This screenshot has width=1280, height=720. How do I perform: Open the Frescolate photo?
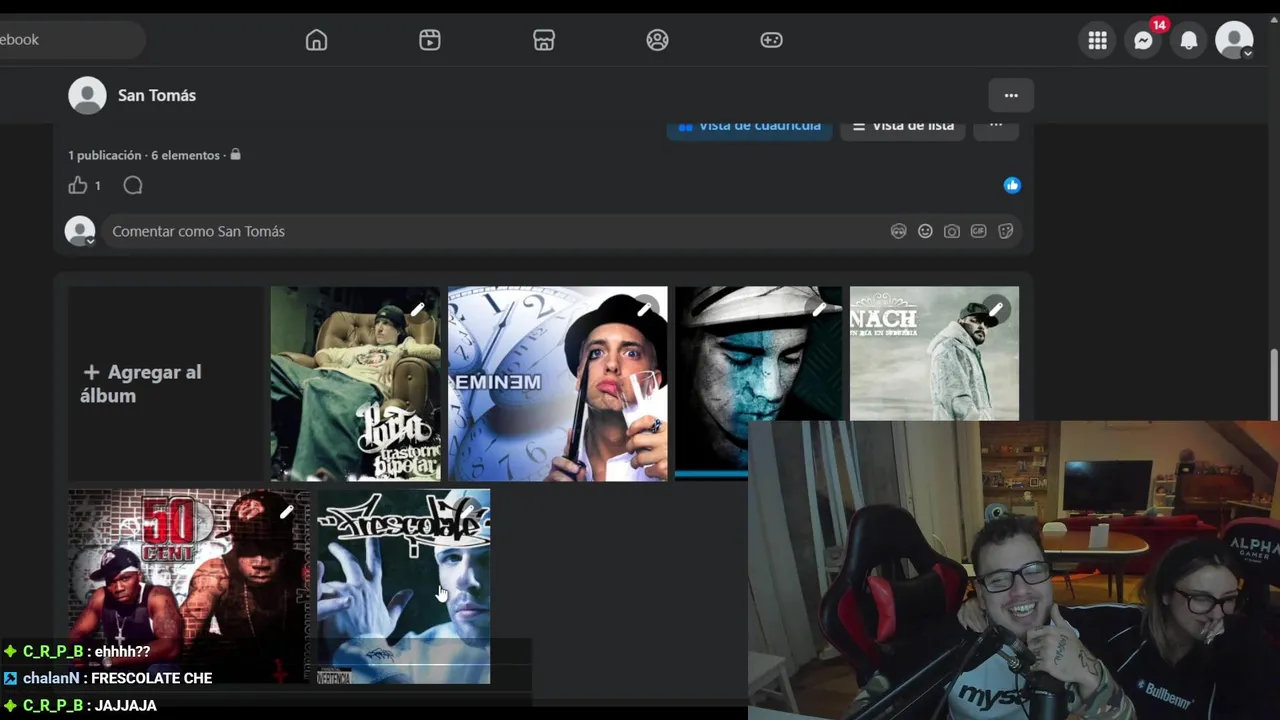(x=403, y=586)
